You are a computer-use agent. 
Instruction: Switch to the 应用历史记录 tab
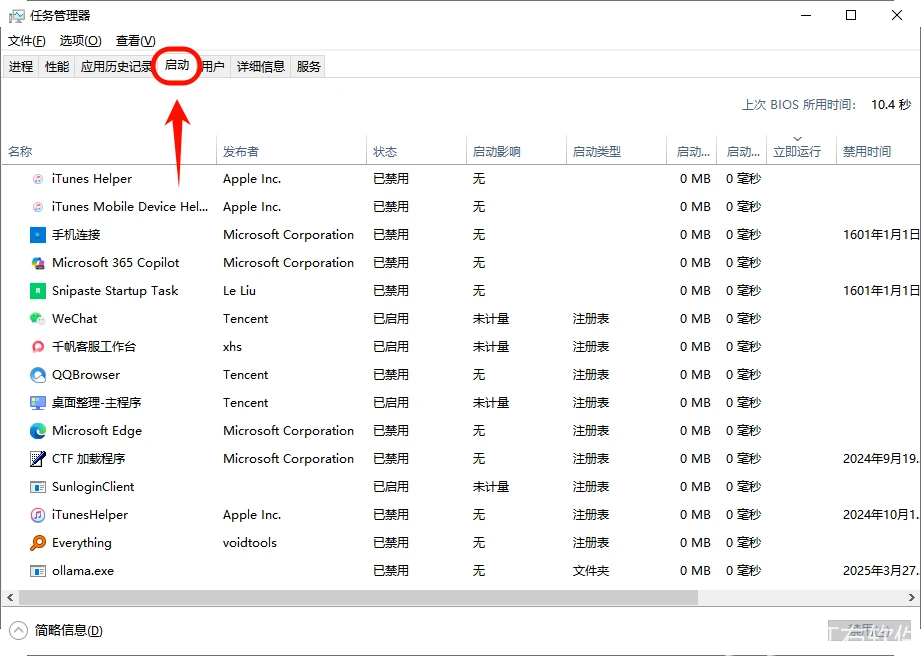(116, 66)
